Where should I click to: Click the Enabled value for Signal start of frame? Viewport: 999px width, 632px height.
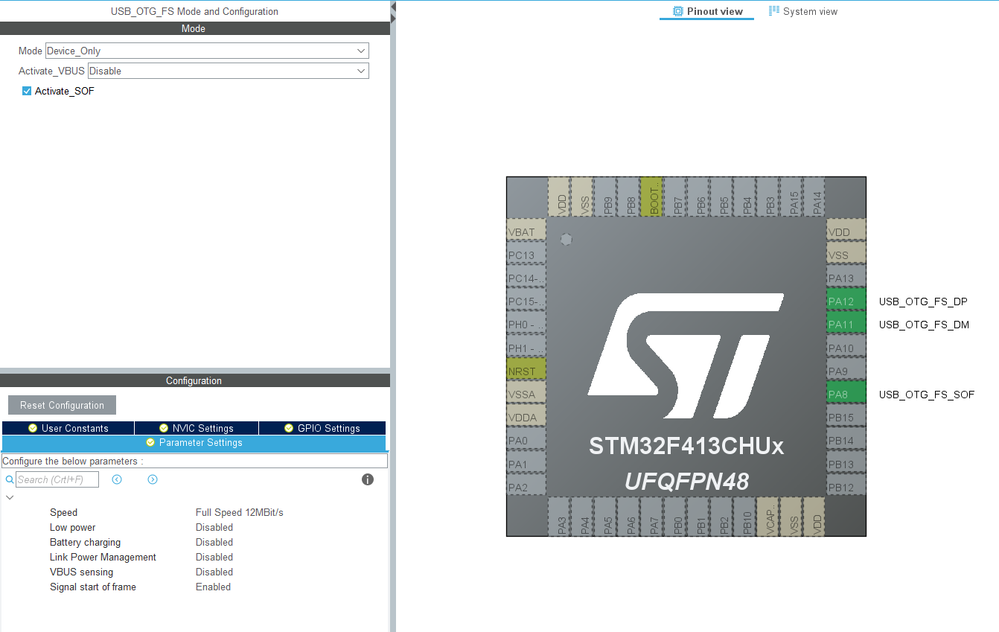tap(213, 587)
